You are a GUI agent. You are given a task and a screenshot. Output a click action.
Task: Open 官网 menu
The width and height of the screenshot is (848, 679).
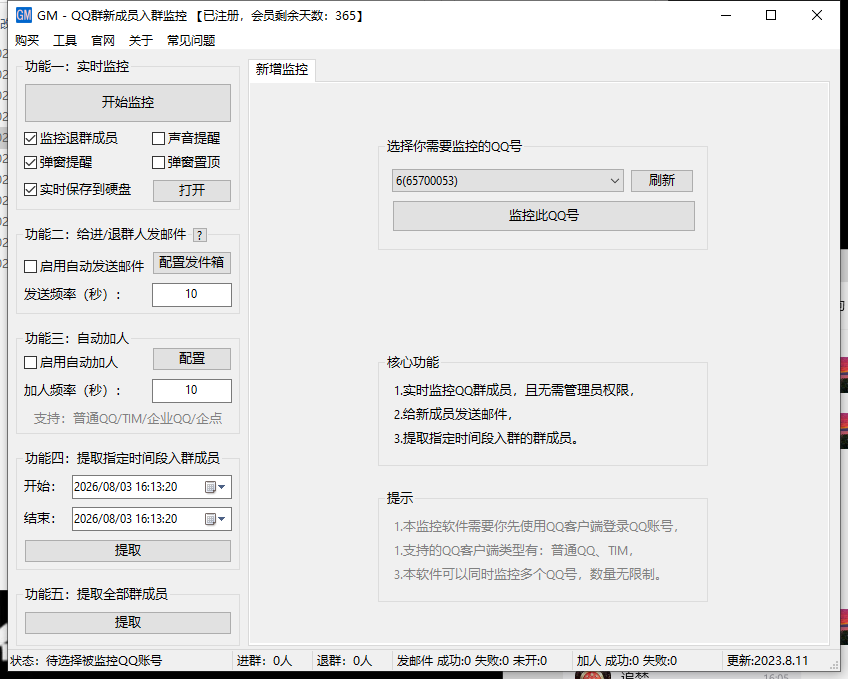click(103, 41)
